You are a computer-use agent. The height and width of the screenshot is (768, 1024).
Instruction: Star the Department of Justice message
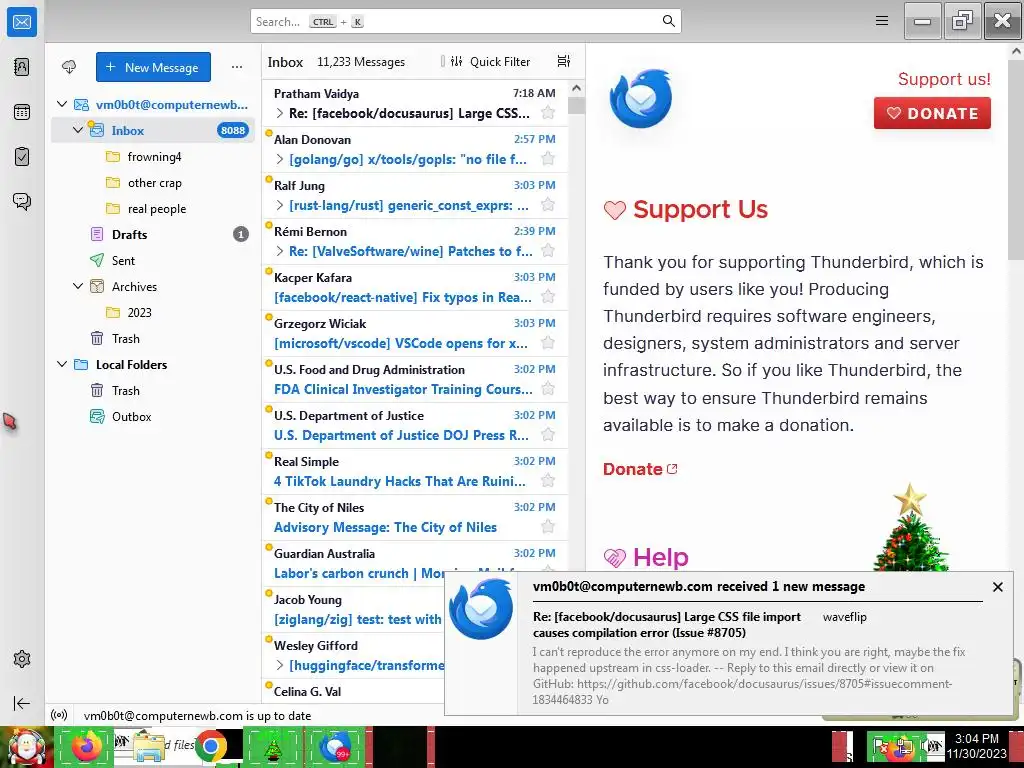tap(548, 435)
